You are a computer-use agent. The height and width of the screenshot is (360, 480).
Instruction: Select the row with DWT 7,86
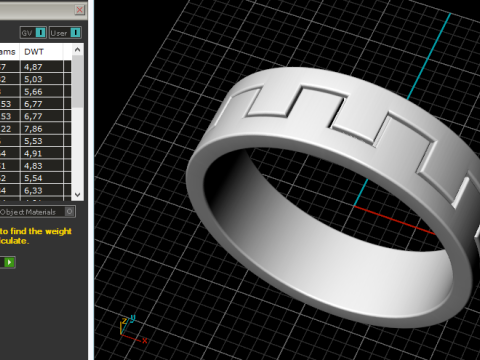click(x=35, y=128)
